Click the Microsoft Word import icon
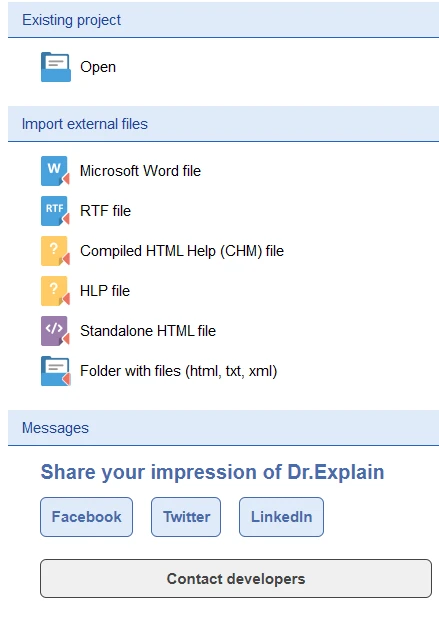This screenshot has height=617, width=439. coord(55,171)
